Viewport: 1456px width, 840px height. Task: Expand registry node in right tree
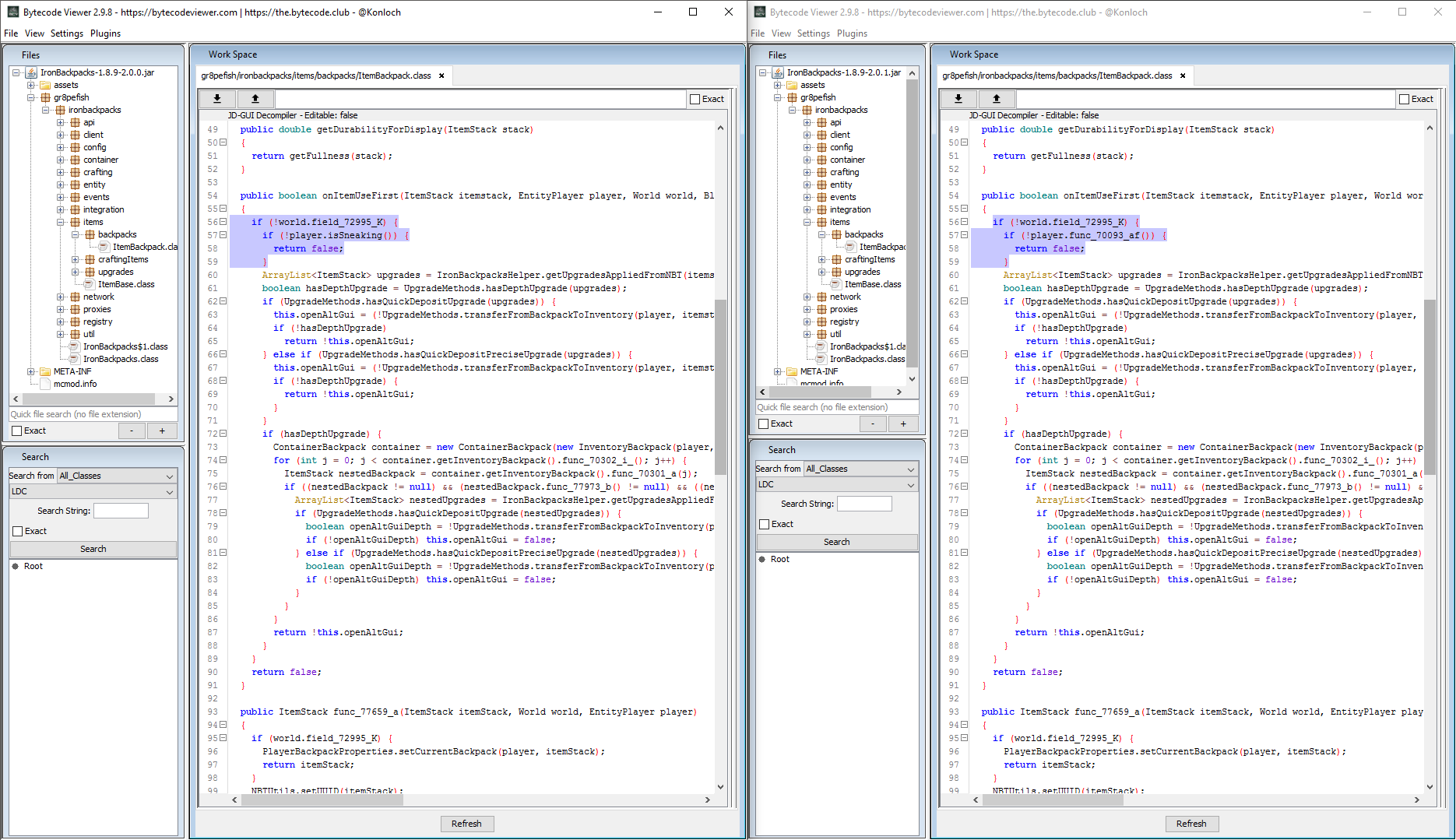point(807,322)
